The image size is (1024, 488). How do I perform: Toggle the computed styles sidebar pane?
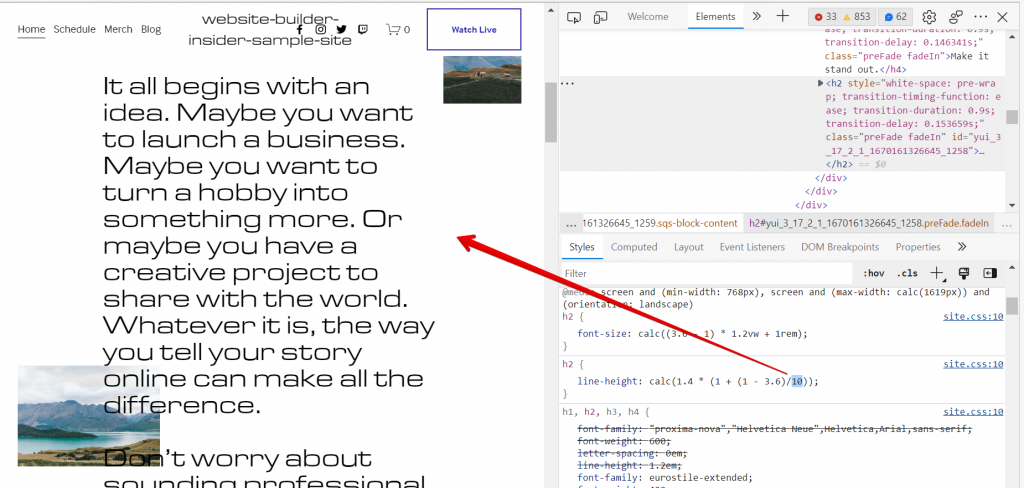click(990, 273)
